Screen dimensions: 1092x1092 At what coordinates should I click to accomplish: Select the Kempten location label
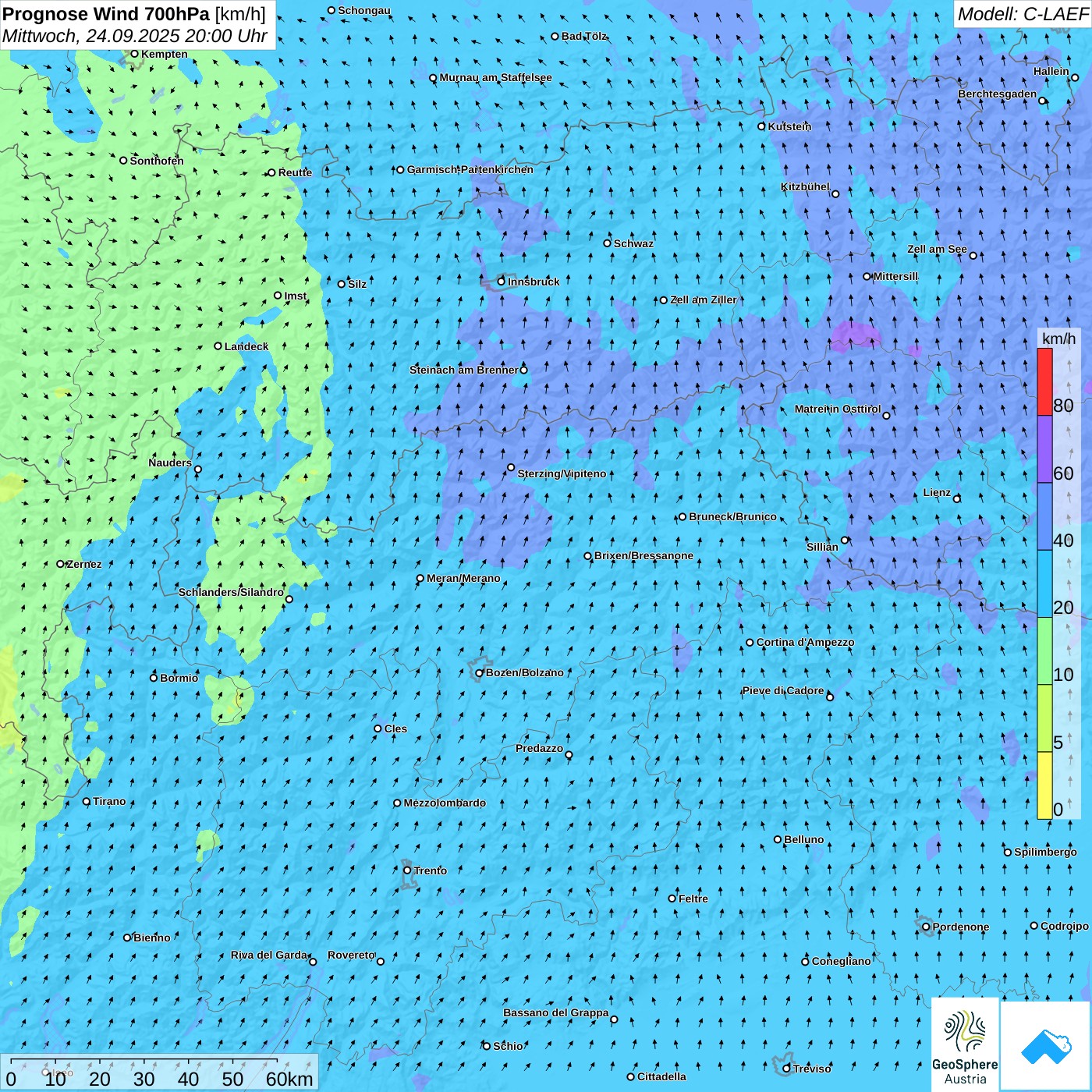165,54
